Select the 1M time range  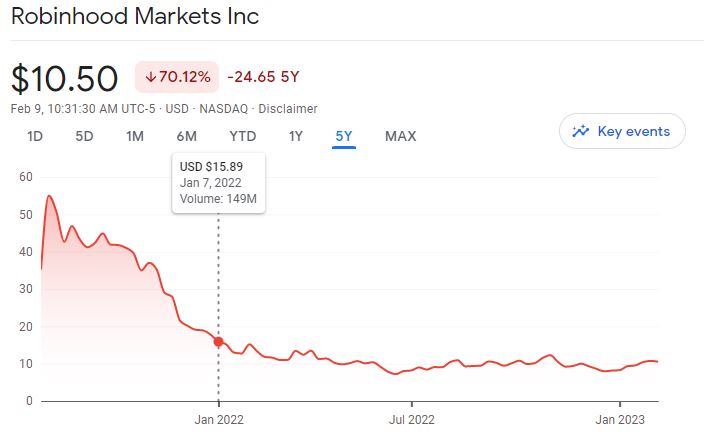click(135, 136)
